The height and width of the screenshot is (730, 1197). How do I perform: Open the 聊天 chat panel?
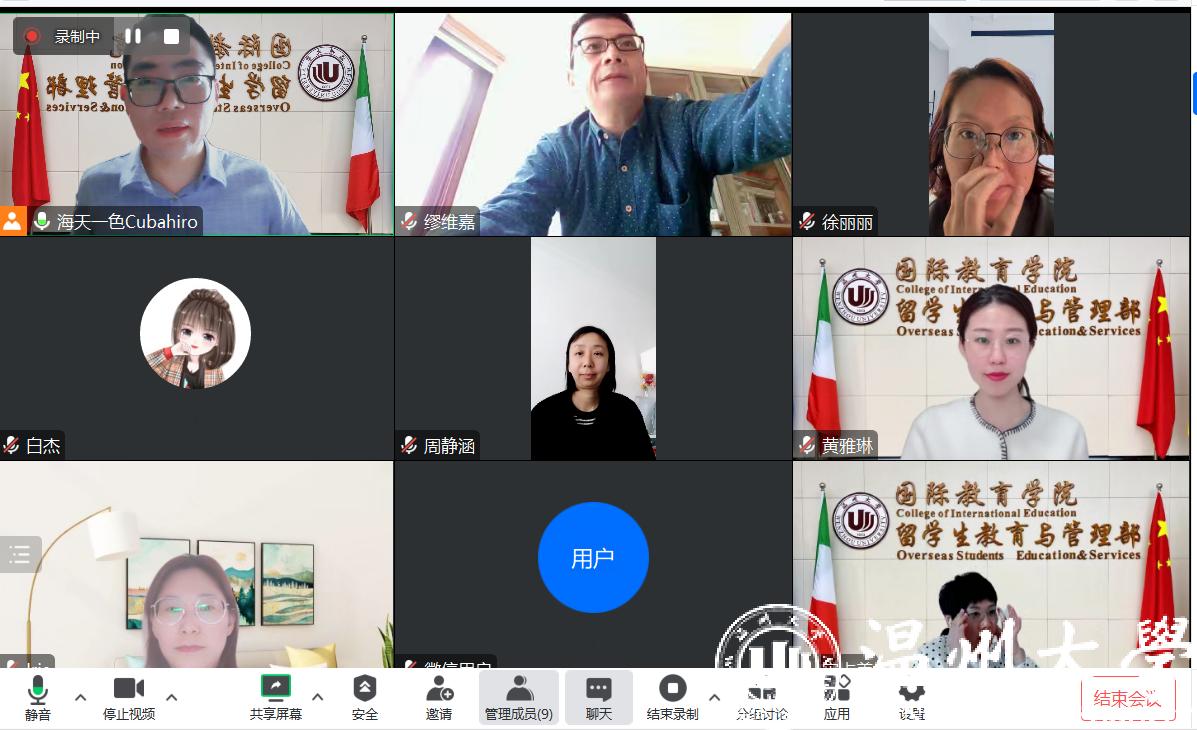[599, 697]
